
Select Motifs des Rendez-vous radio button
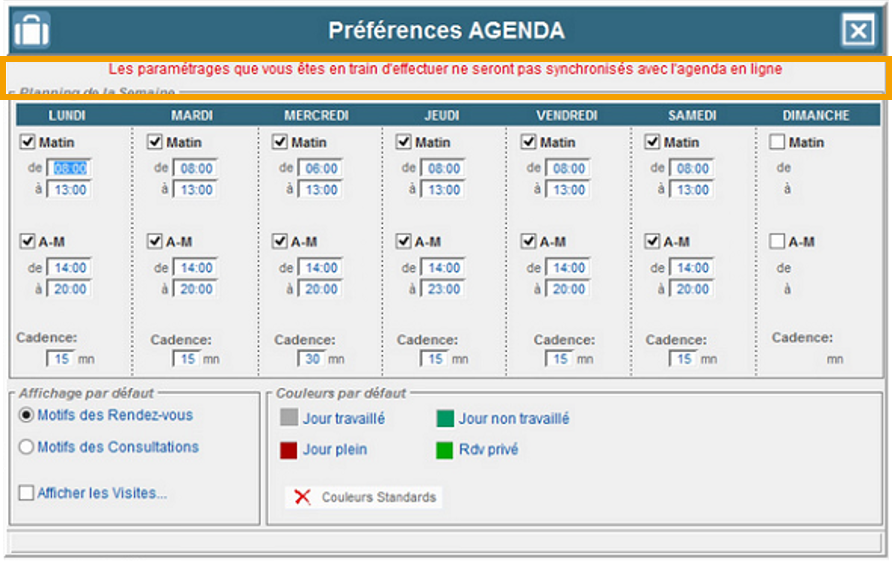pos(27,415)
